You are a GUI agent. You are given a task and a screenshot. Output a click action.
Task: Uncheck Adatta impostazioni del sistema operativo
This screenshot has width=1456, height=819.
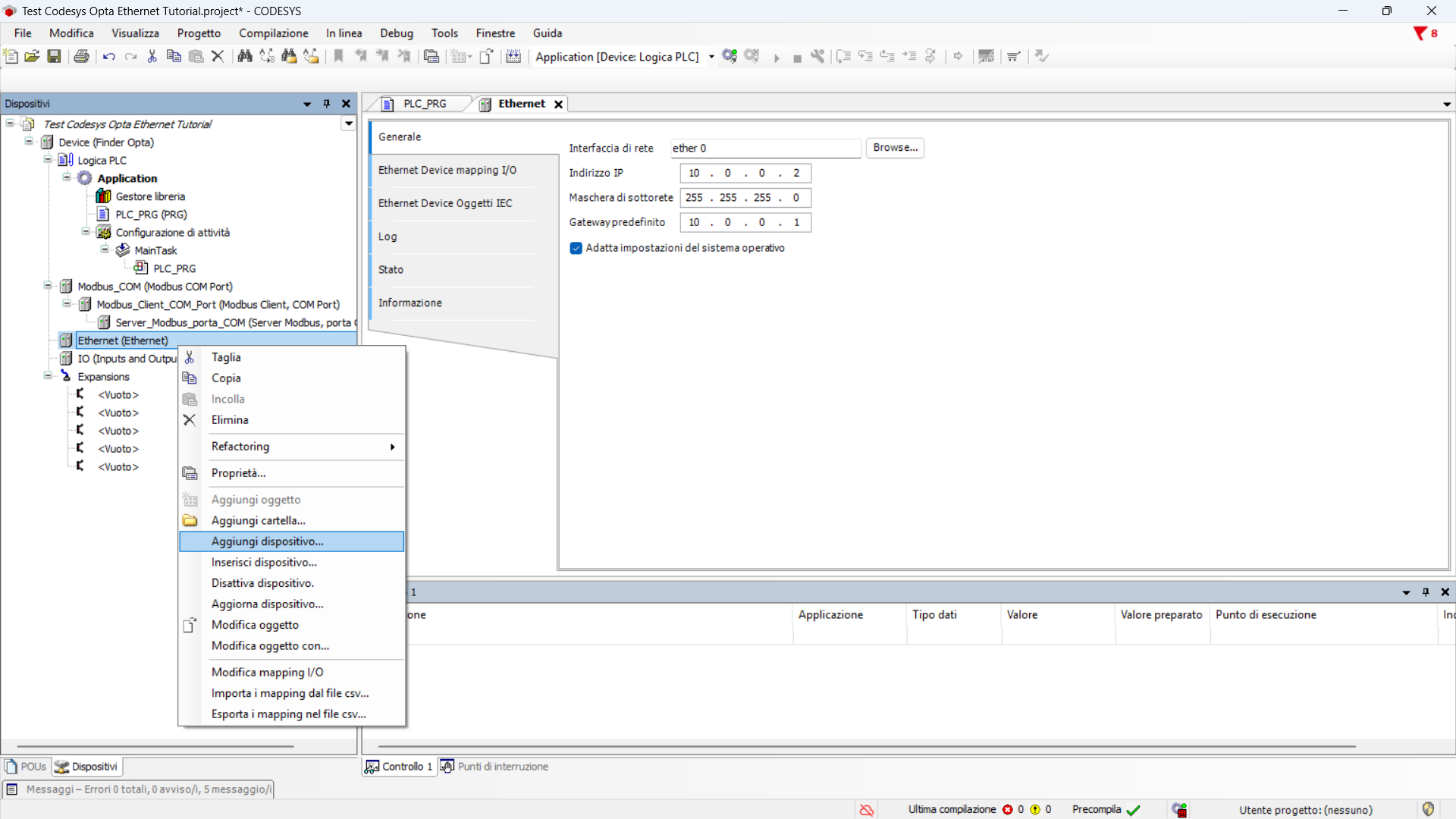[x=576, y=248]
